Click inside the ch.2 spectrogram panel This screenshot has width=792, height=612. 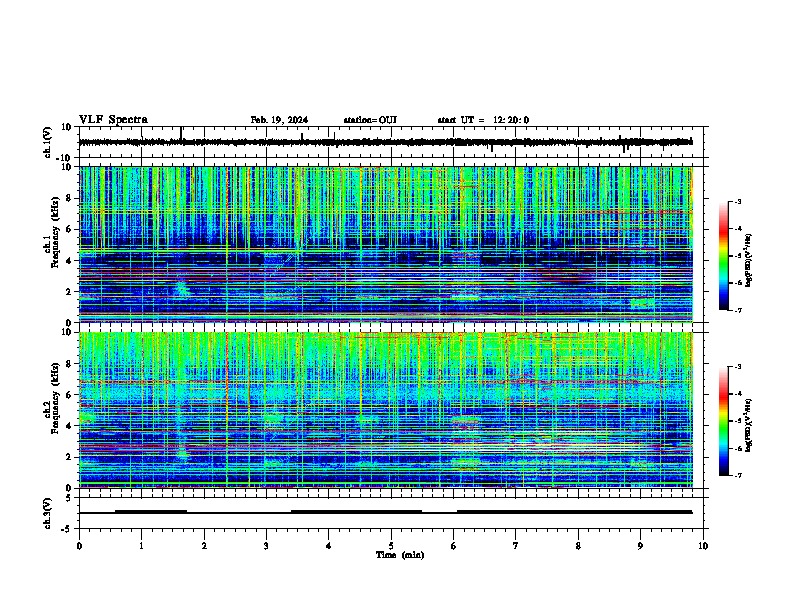[385, 410]
